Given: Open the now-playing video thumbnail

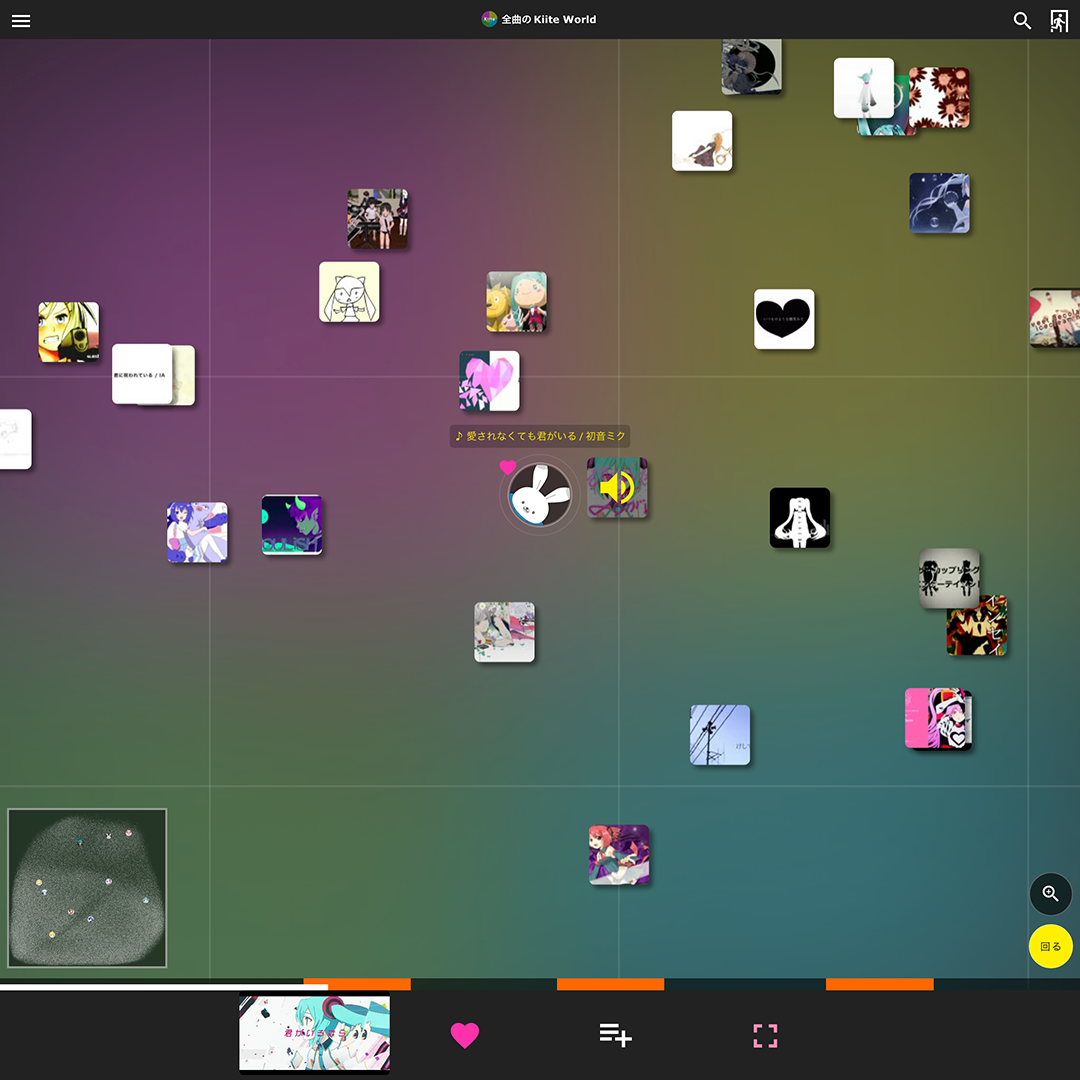Looking at the screenshot, I should (x=315, y=1032).
